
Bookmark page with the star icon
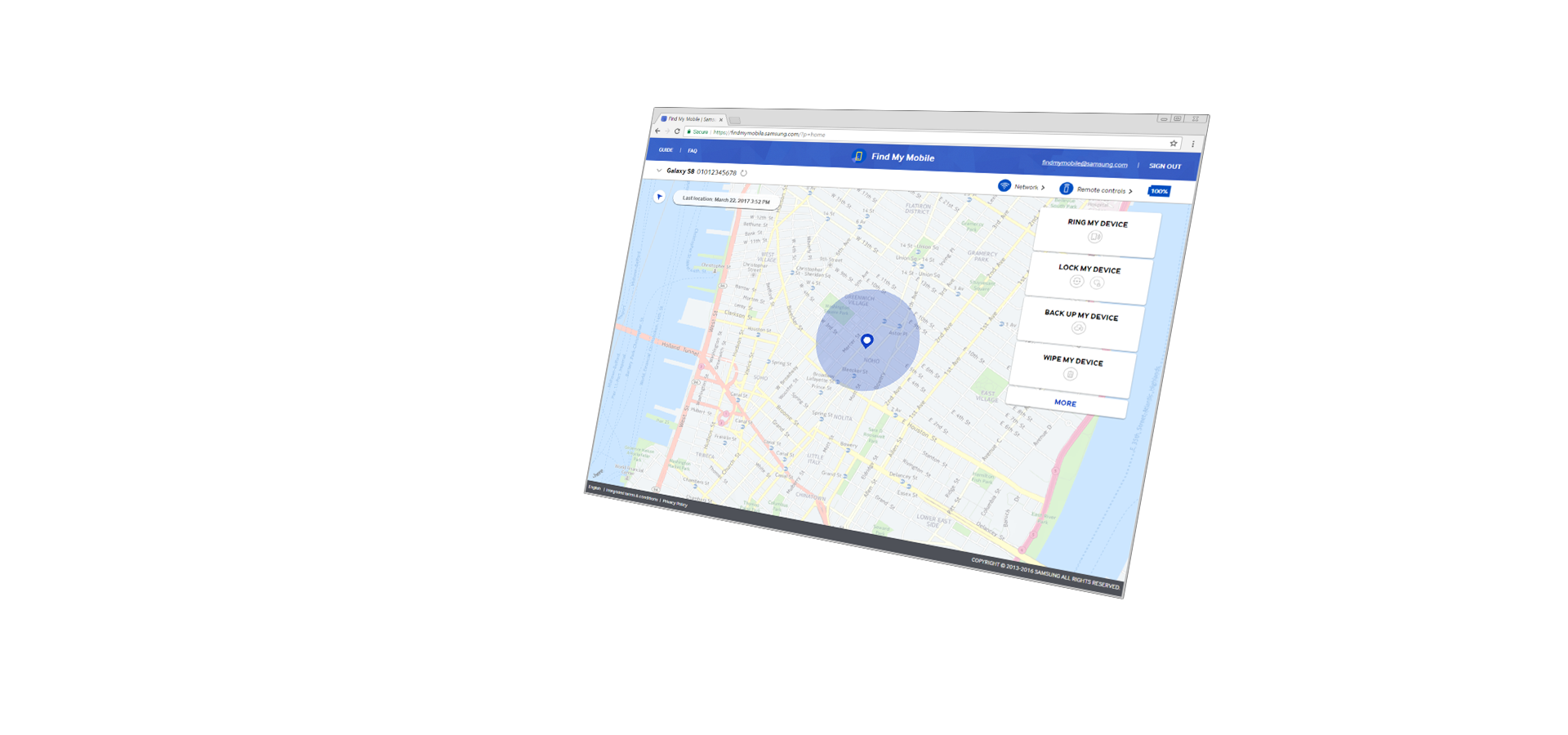coord(1174,144)
